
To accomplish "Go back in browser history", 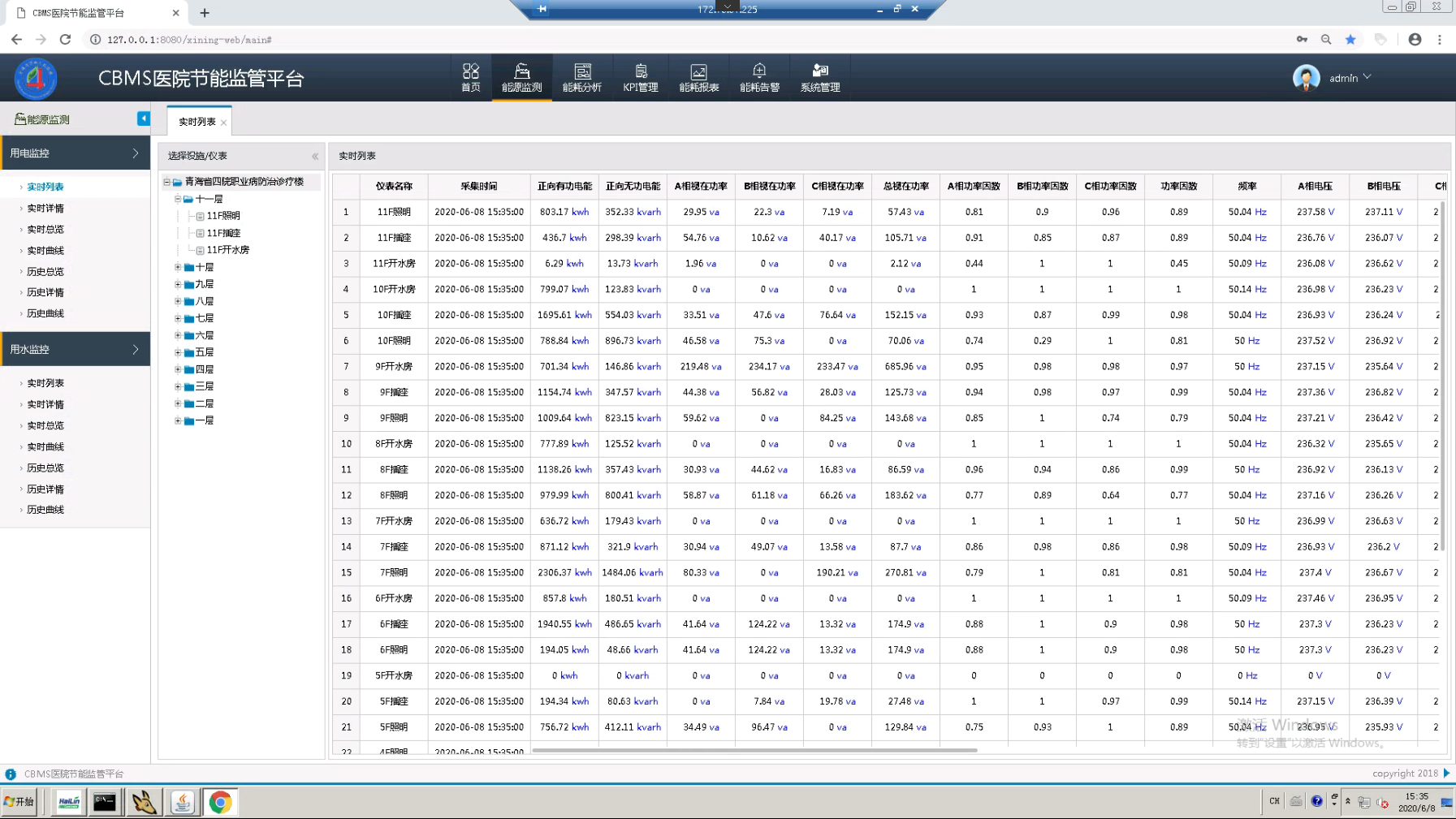I will (17, 39).
